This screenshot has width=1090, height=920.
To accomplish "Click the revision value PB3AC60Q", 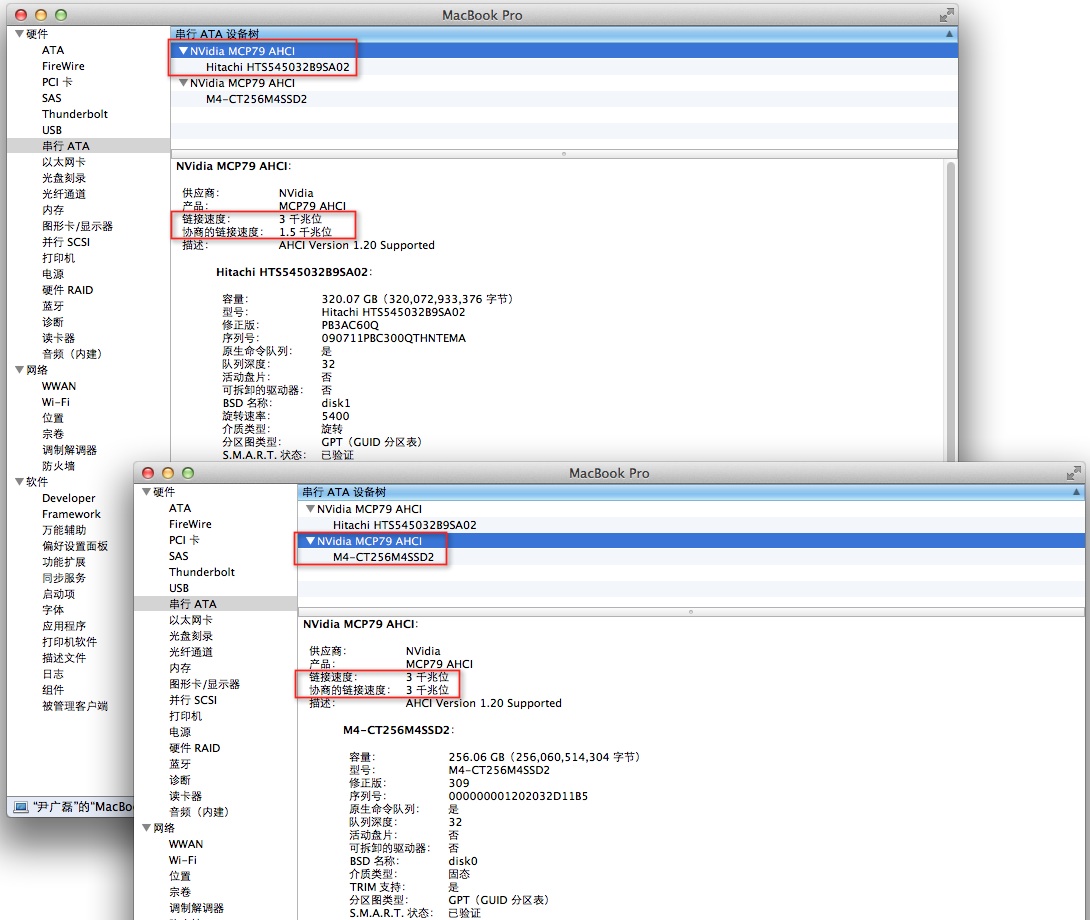I will click(350, 325).
